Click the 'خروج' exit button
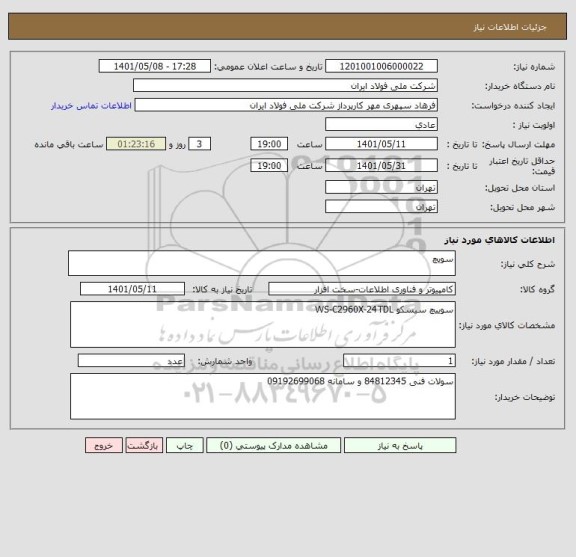This screenshot has height=557, width=576. pos(104,445)
